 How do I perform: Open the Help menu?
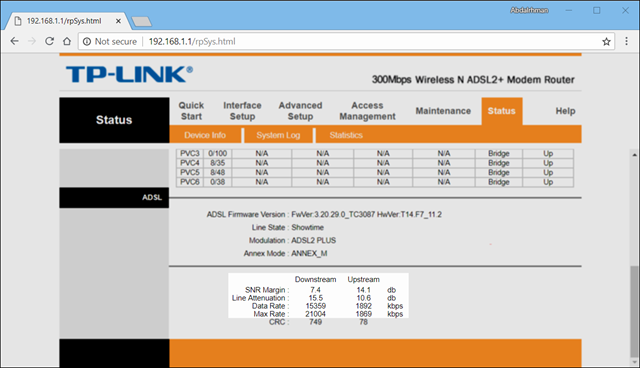coord(565,111)
